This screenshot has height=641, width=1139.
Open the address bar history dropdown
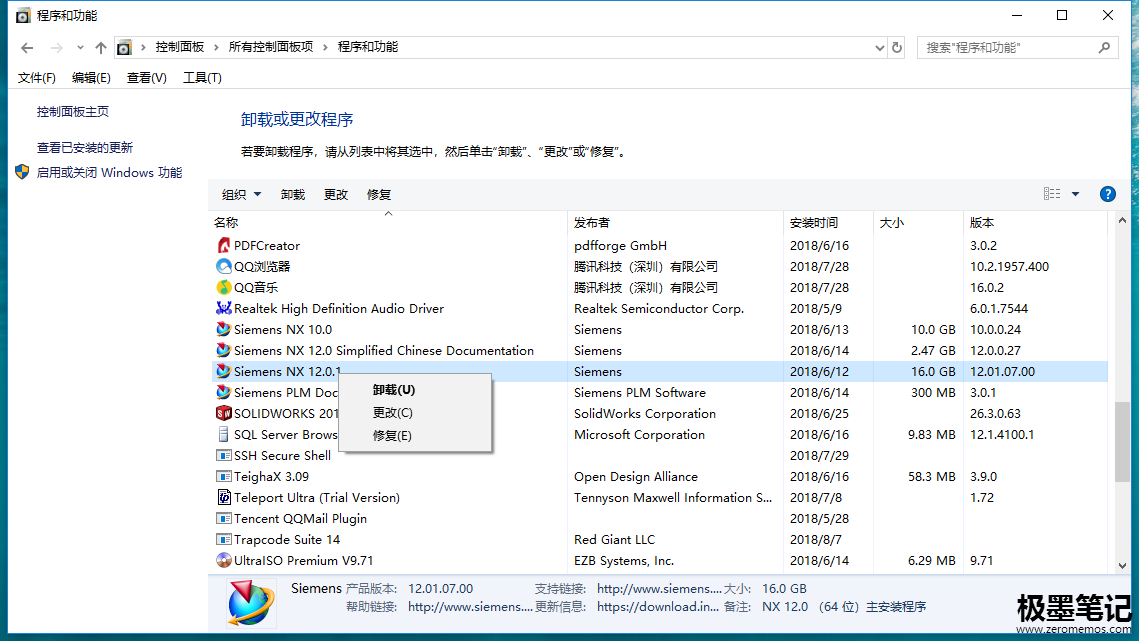click(880, 47)
